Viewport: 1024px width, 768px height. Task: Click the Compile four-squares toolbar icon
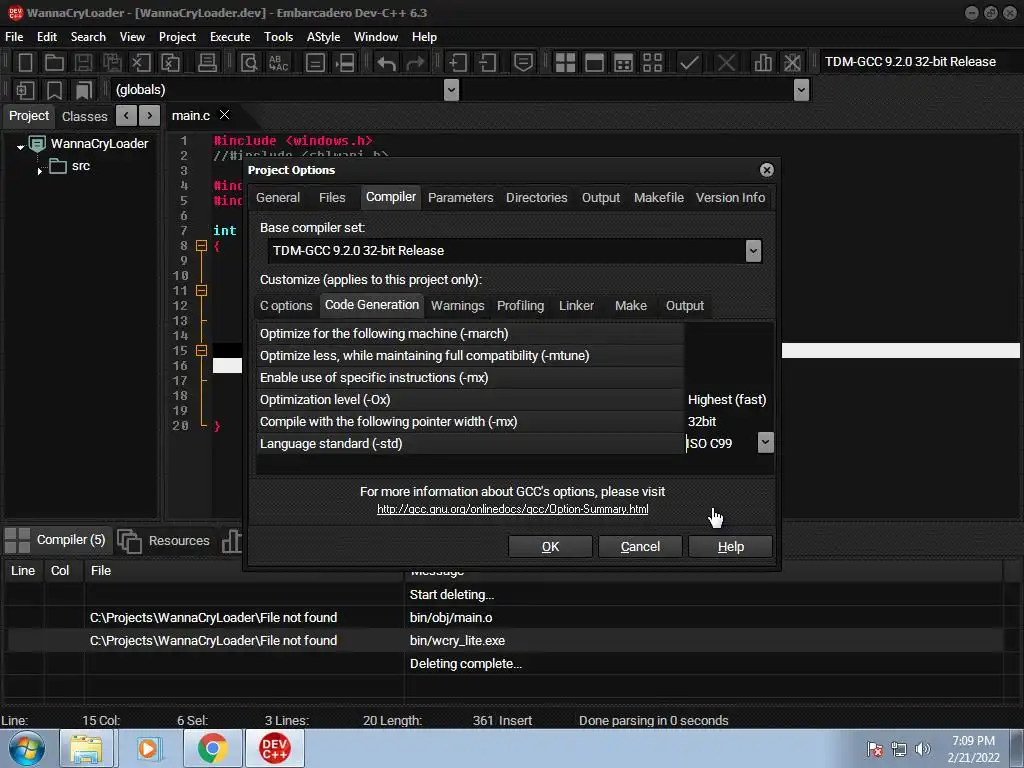[x=565, y=62]
